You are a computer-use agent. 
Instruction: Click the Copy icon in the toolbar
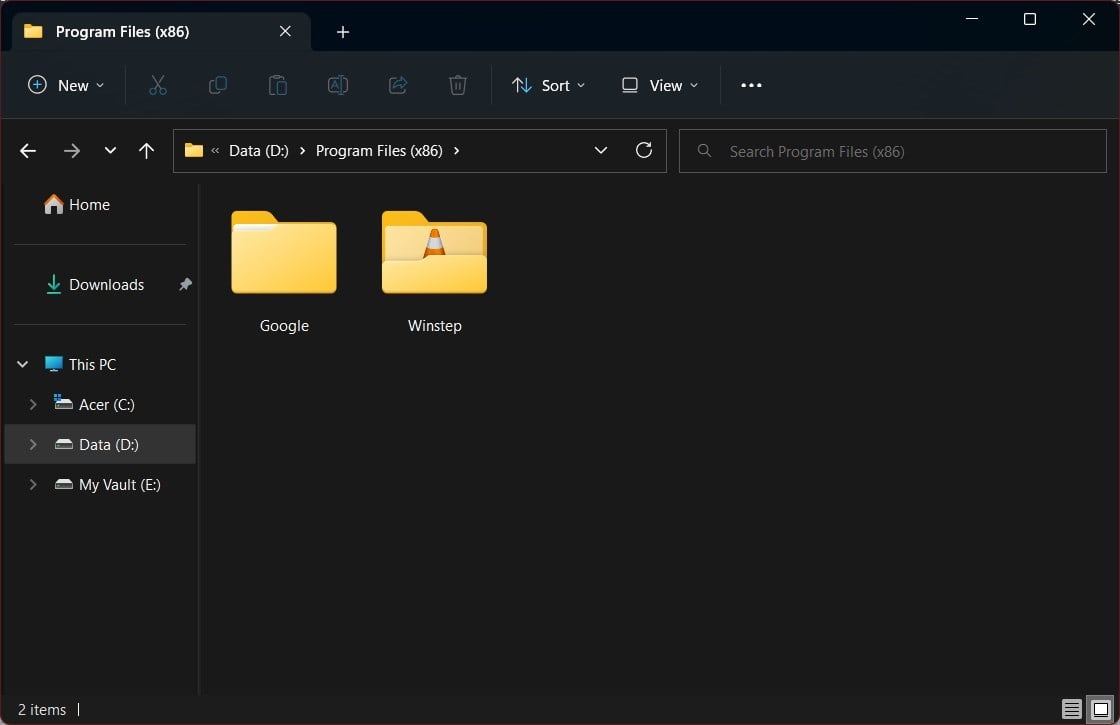tap(218, 85)
